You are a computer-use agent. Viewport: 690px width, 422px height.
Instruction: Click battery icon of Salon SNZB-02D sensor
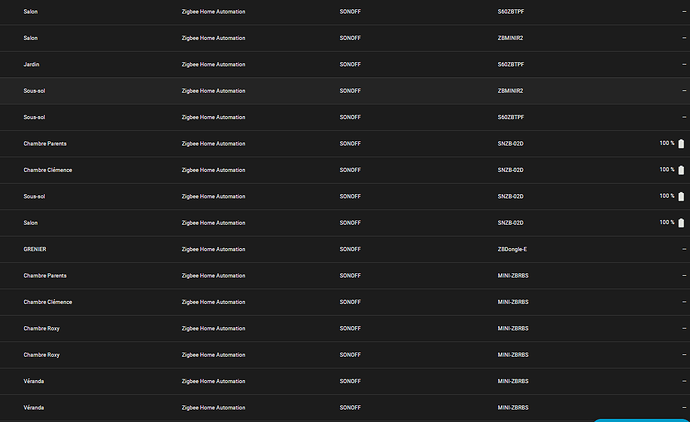(x=681, y=223)
